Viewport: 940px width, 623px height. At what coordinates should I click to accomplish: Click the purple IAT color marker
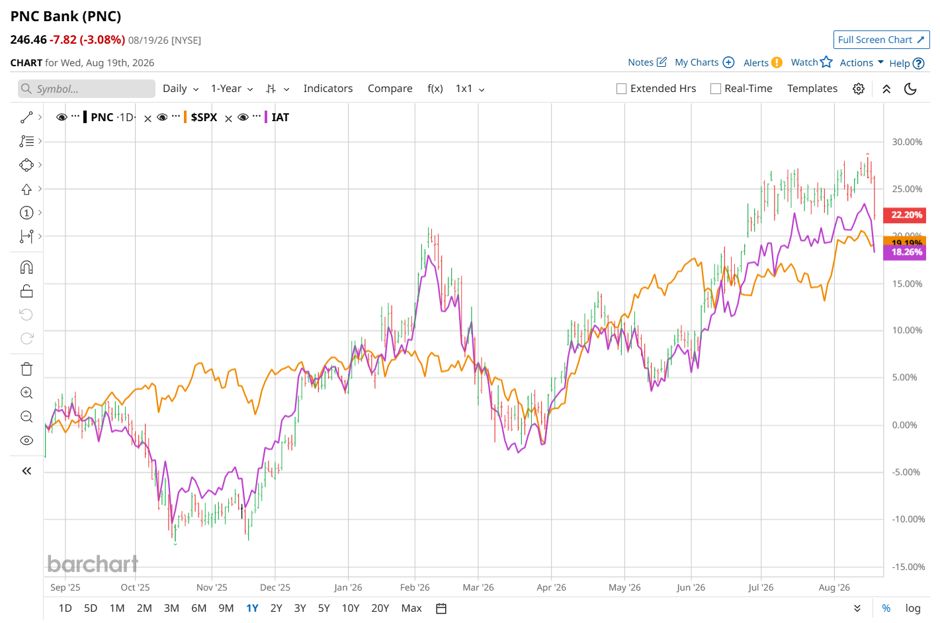[266, 117]
